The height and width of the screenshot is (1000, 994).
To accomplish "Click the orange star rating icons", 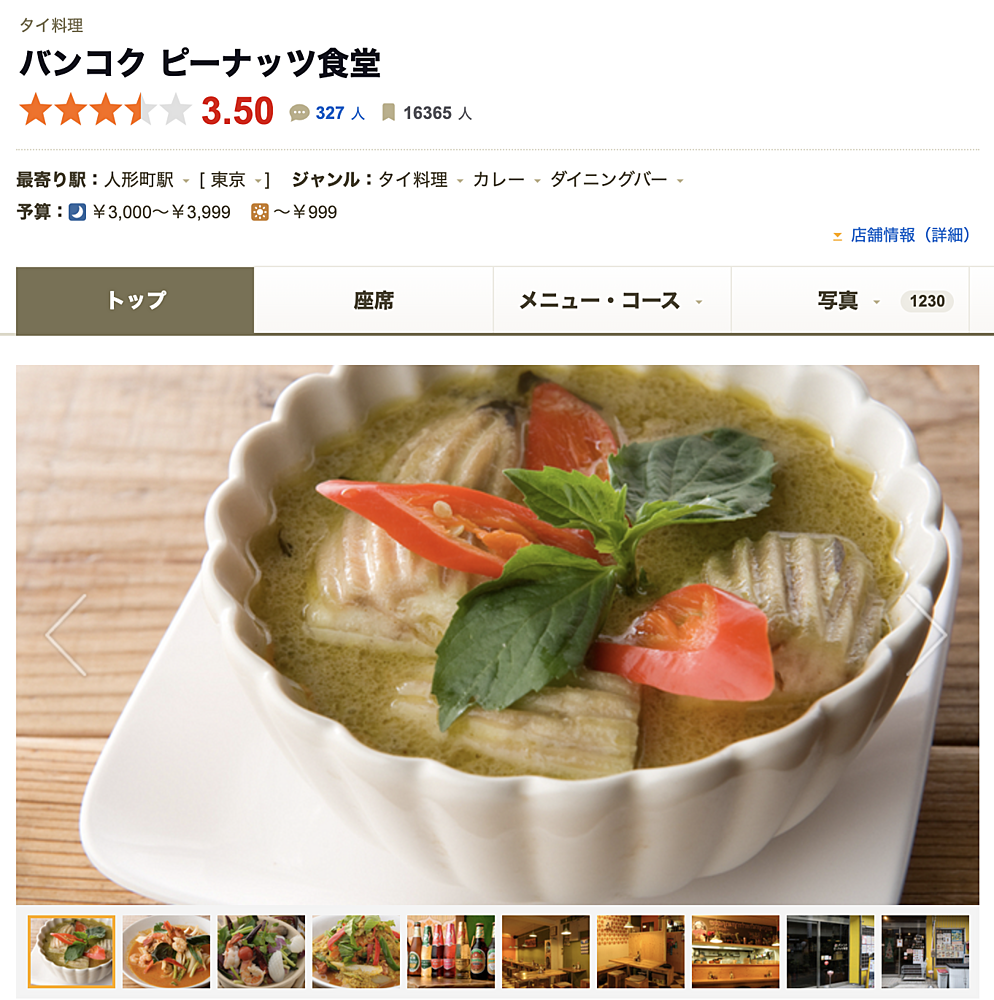I will [105, 110].
